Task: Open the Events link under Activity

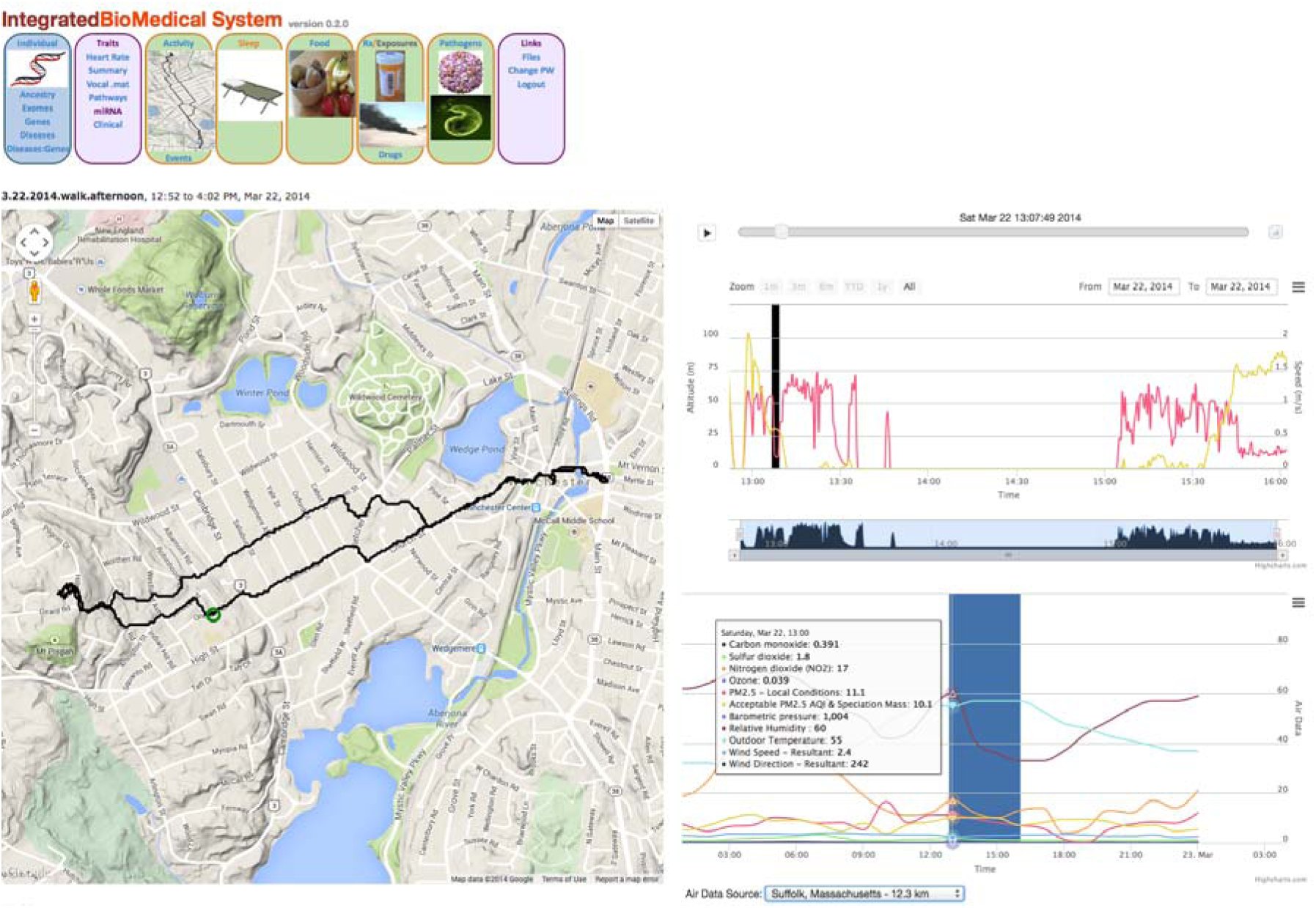Action: [x=178, y=158]
